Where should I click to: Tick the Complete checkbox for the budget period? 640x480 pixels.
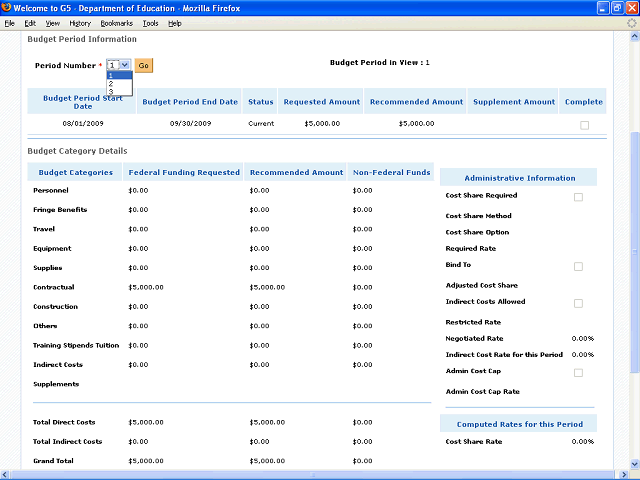pos(584,125)
